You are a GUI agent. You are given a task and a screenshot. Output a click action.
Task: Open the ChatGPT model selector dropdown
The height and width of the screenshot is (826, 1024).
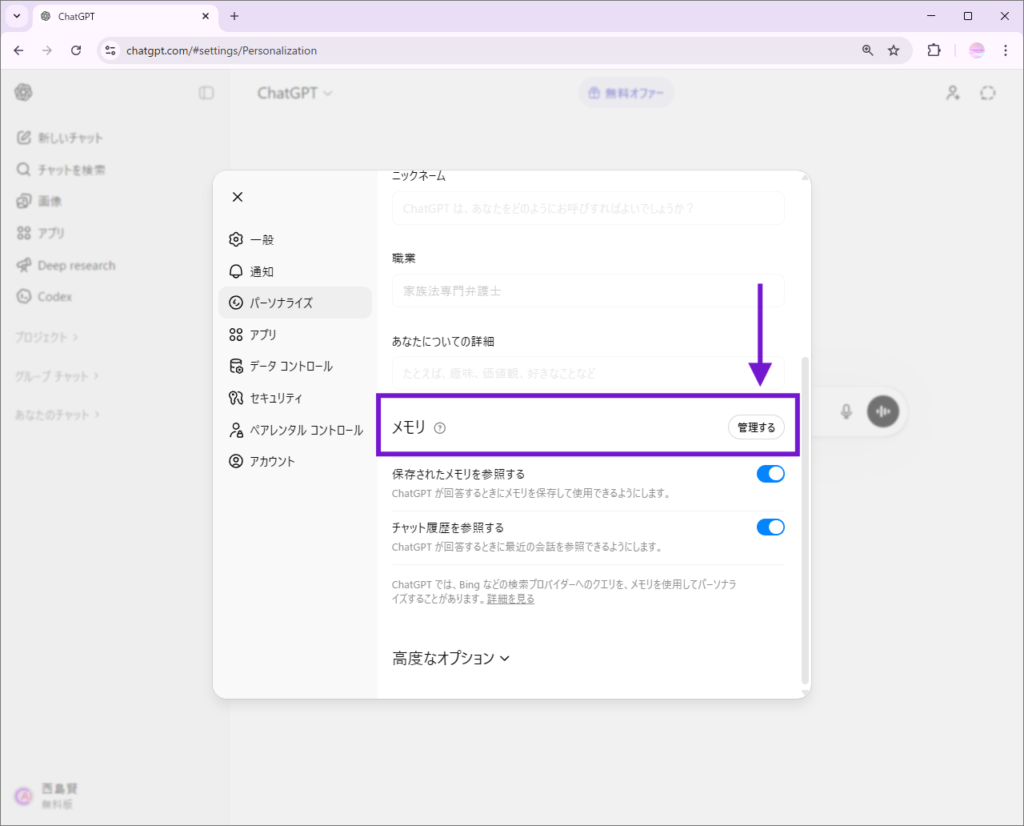click(x=295, y=93)
